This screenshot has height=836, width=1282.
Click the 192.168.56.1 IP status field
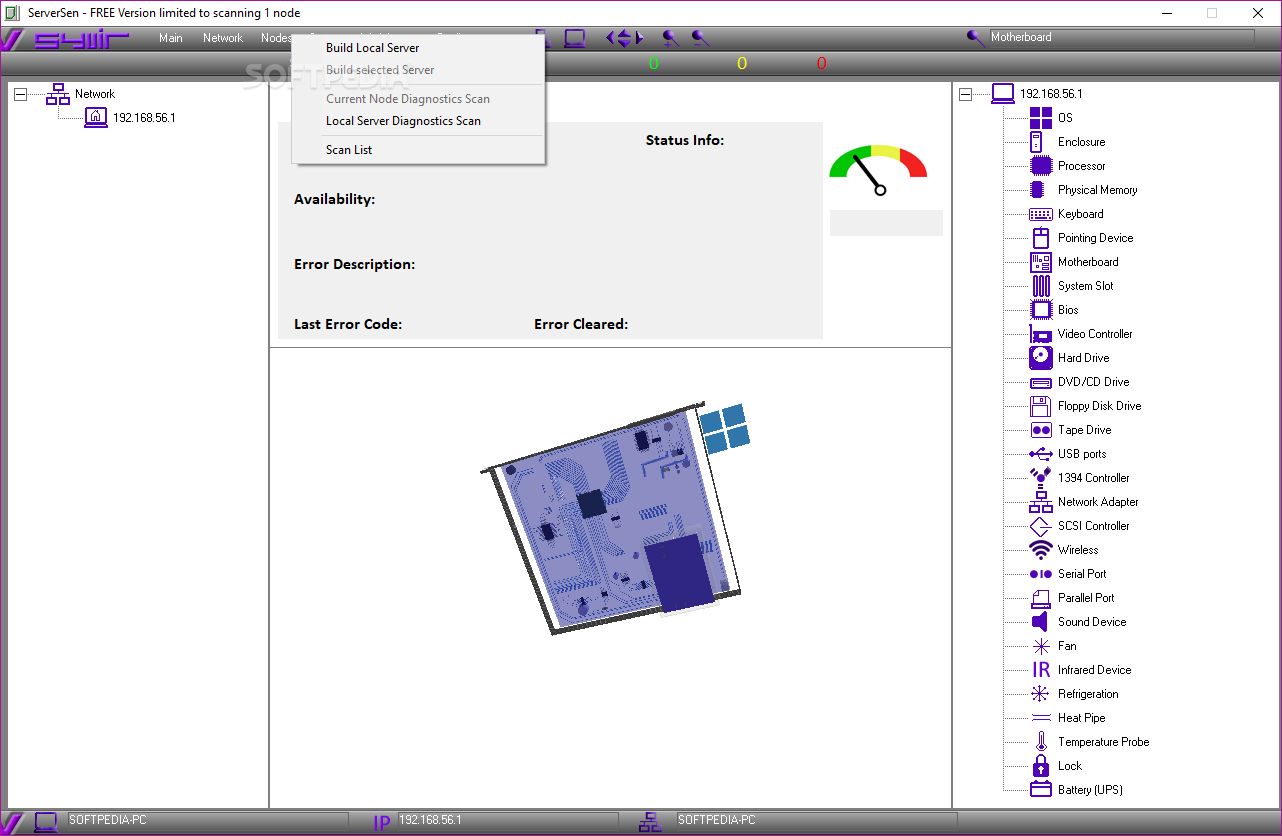[506, 820]
